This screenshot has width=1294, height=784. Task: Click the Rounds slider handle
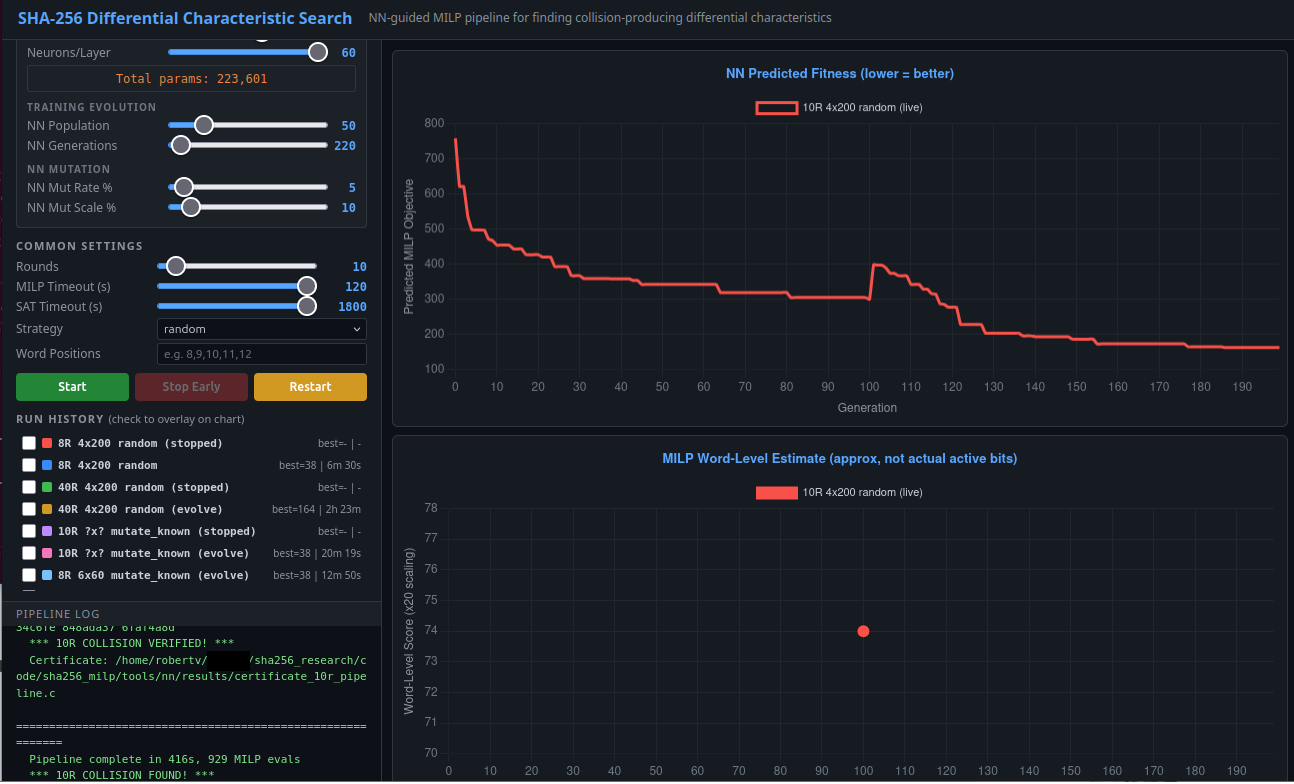pyautogui.click(x=175, y=266)
